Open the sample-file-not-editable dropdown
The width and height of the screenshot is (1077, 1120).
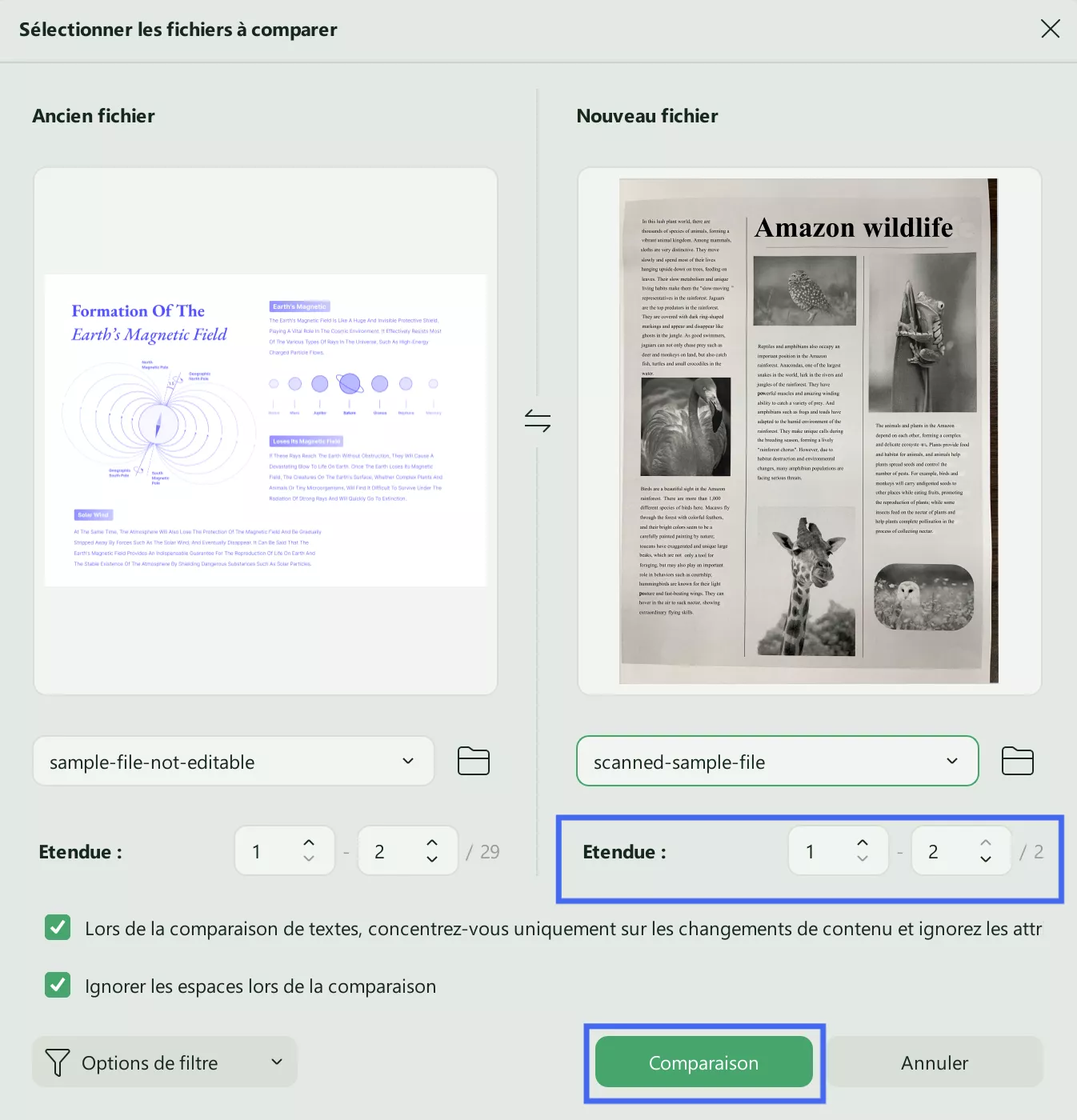pyautogui.click(x=234, y=762)
